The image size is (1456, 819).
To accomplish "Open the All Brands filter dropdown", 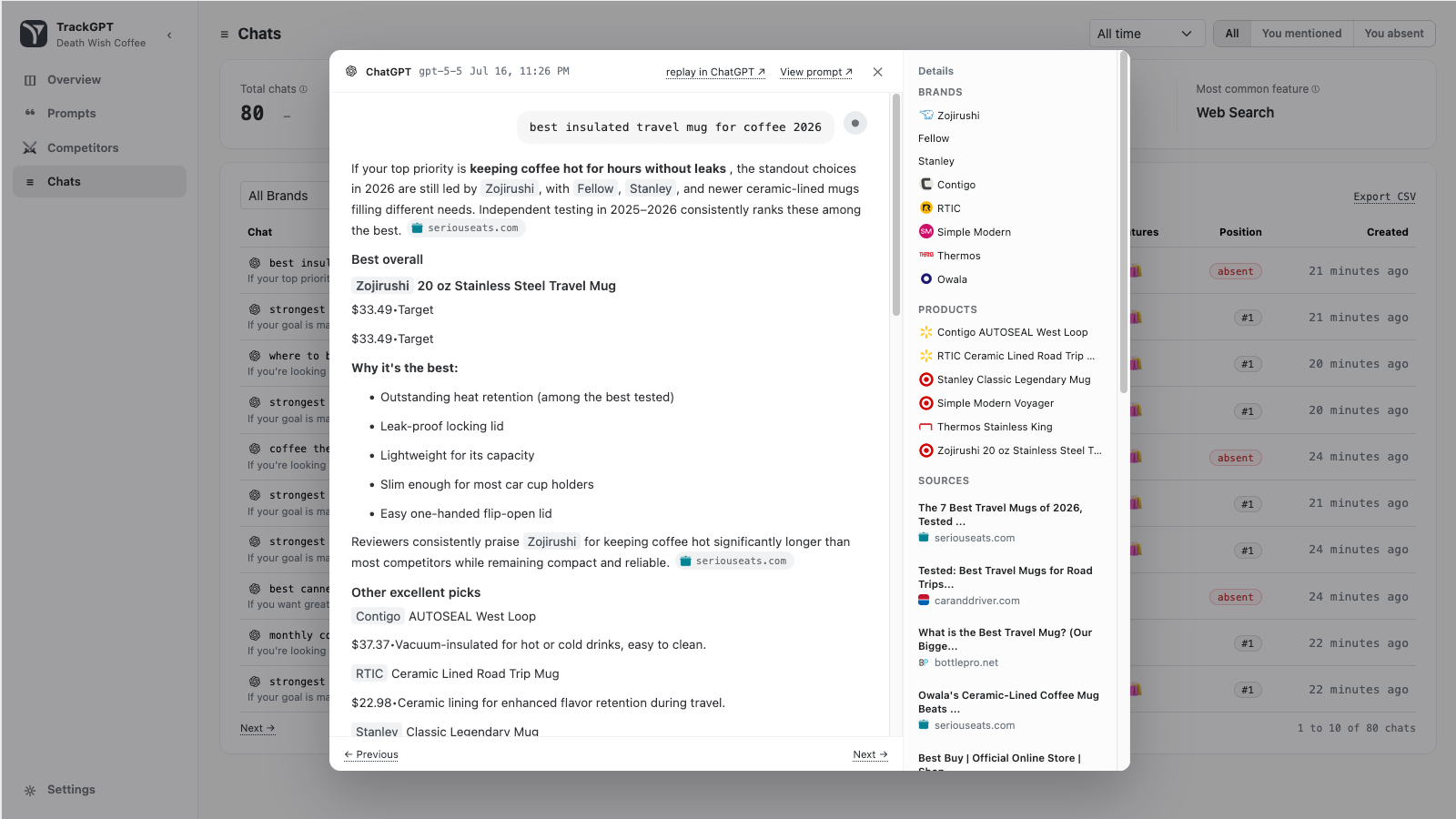I will 285,196.
